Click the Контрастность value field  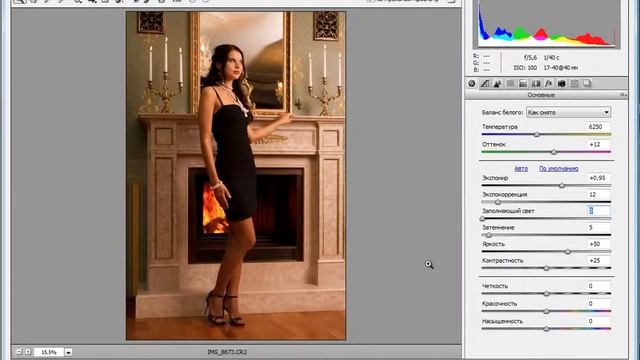pos(598,260)
